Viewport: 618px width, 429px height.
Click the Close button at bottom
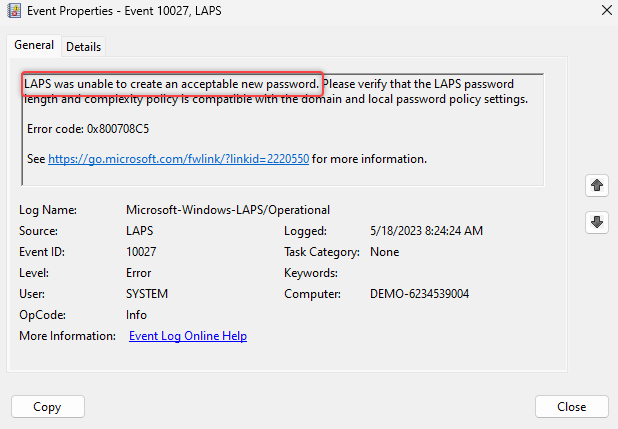tap(572, 407)
